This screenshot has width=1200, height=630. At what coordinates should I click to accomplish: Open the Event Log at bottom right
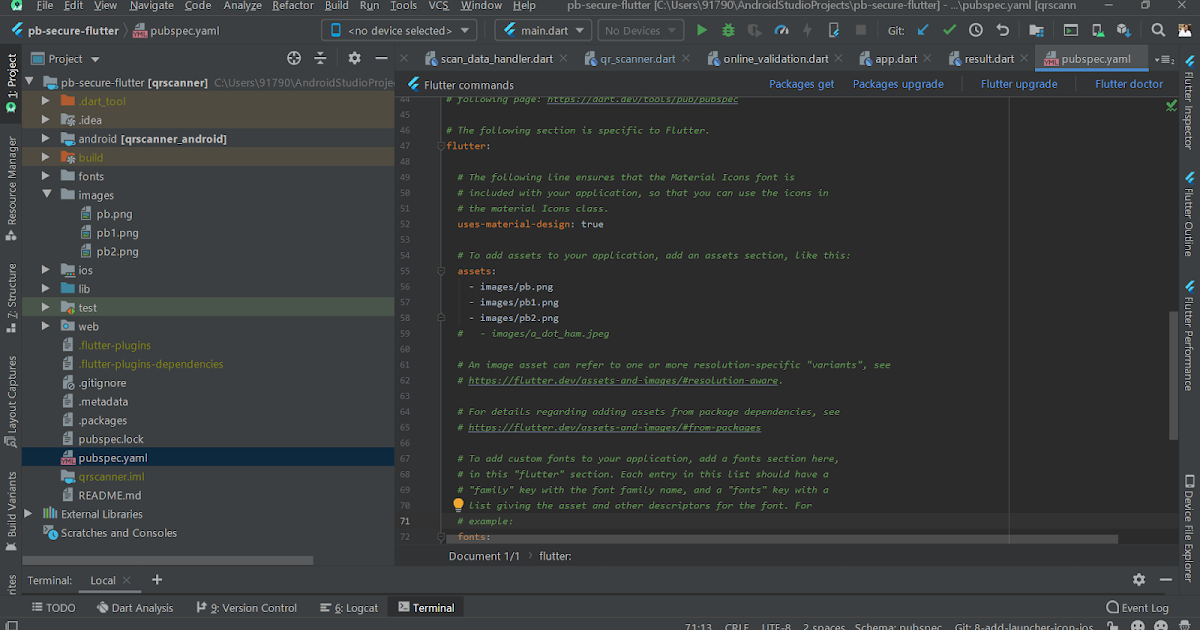coord(1137,607)
